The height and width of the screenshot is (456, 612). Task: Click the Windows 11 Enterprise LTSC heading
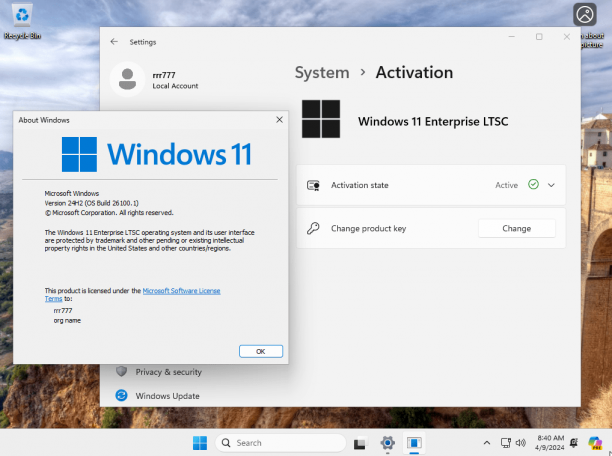(433, 121)
